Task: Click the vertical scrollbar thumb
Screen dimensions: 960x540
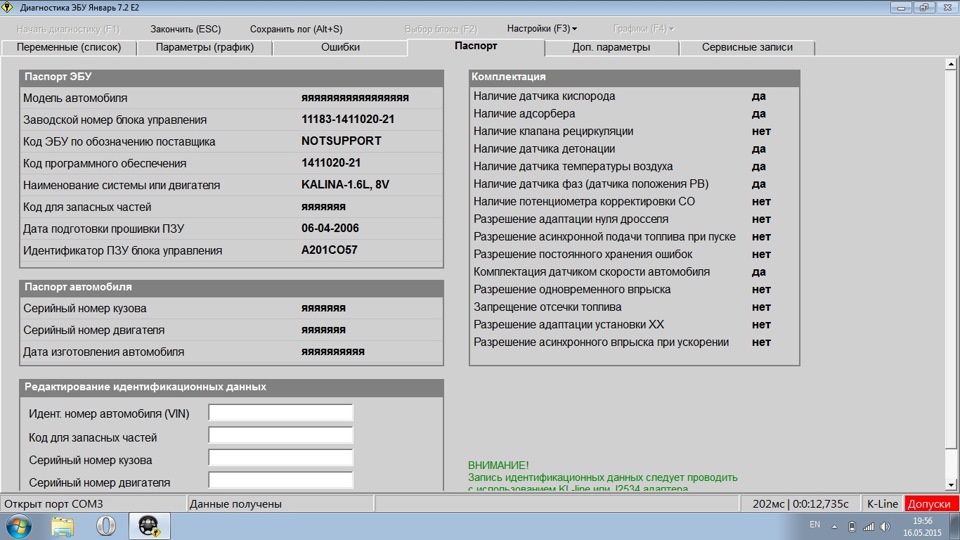Action: pos(951,258)
